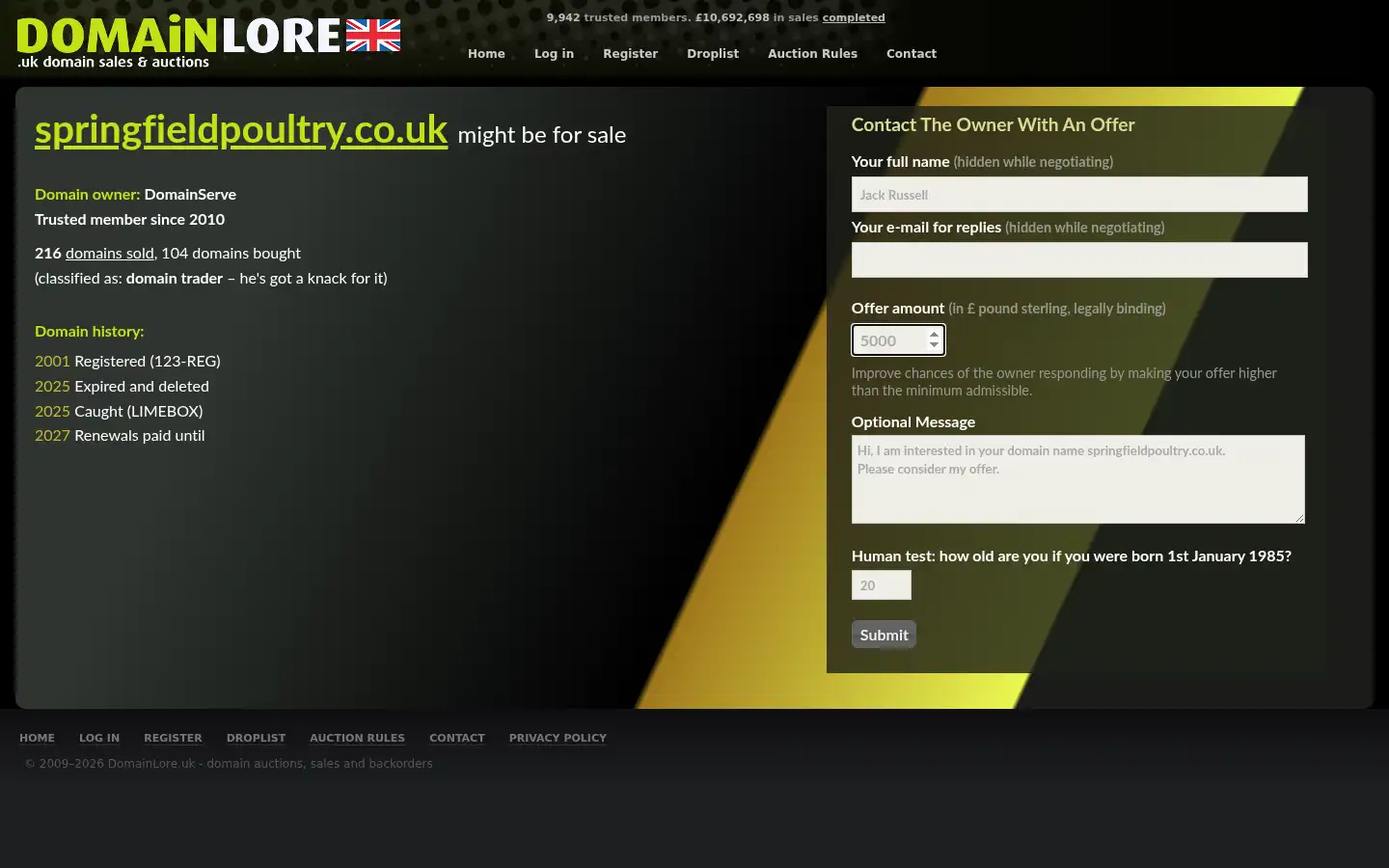This screenshot has height=868, width=1389.
Task: Open footer CONTACT link
Action: point(457,738)
